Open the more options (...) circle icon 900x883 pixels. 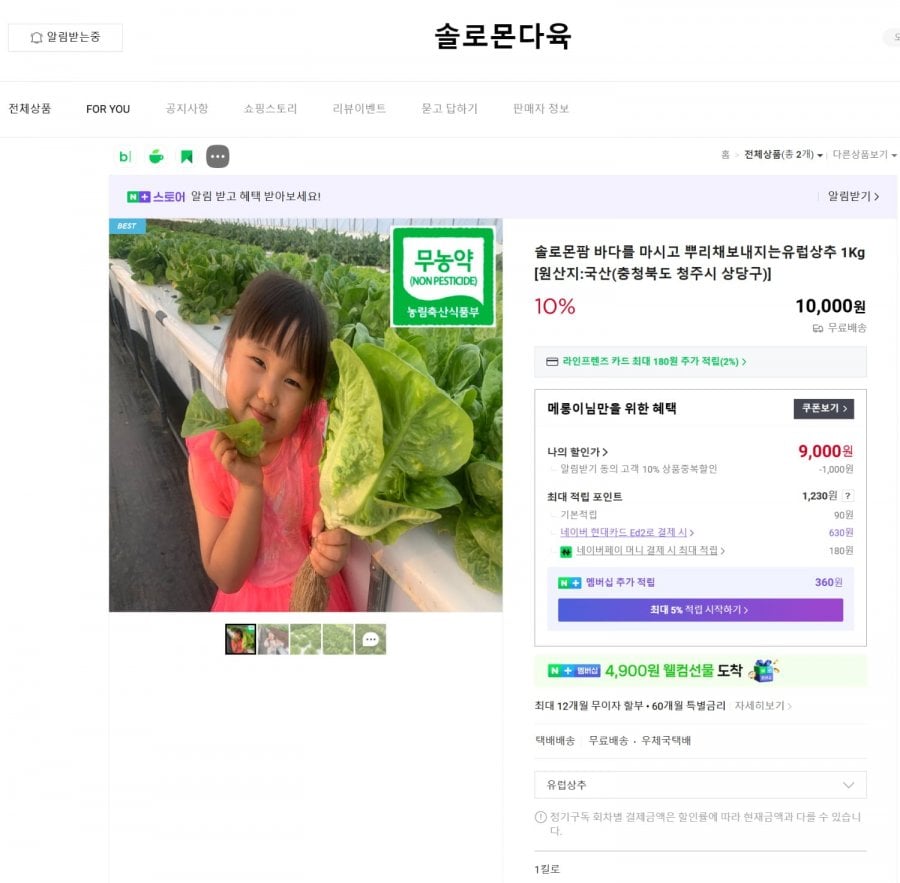pyautogui.click(x=216, y=156)
